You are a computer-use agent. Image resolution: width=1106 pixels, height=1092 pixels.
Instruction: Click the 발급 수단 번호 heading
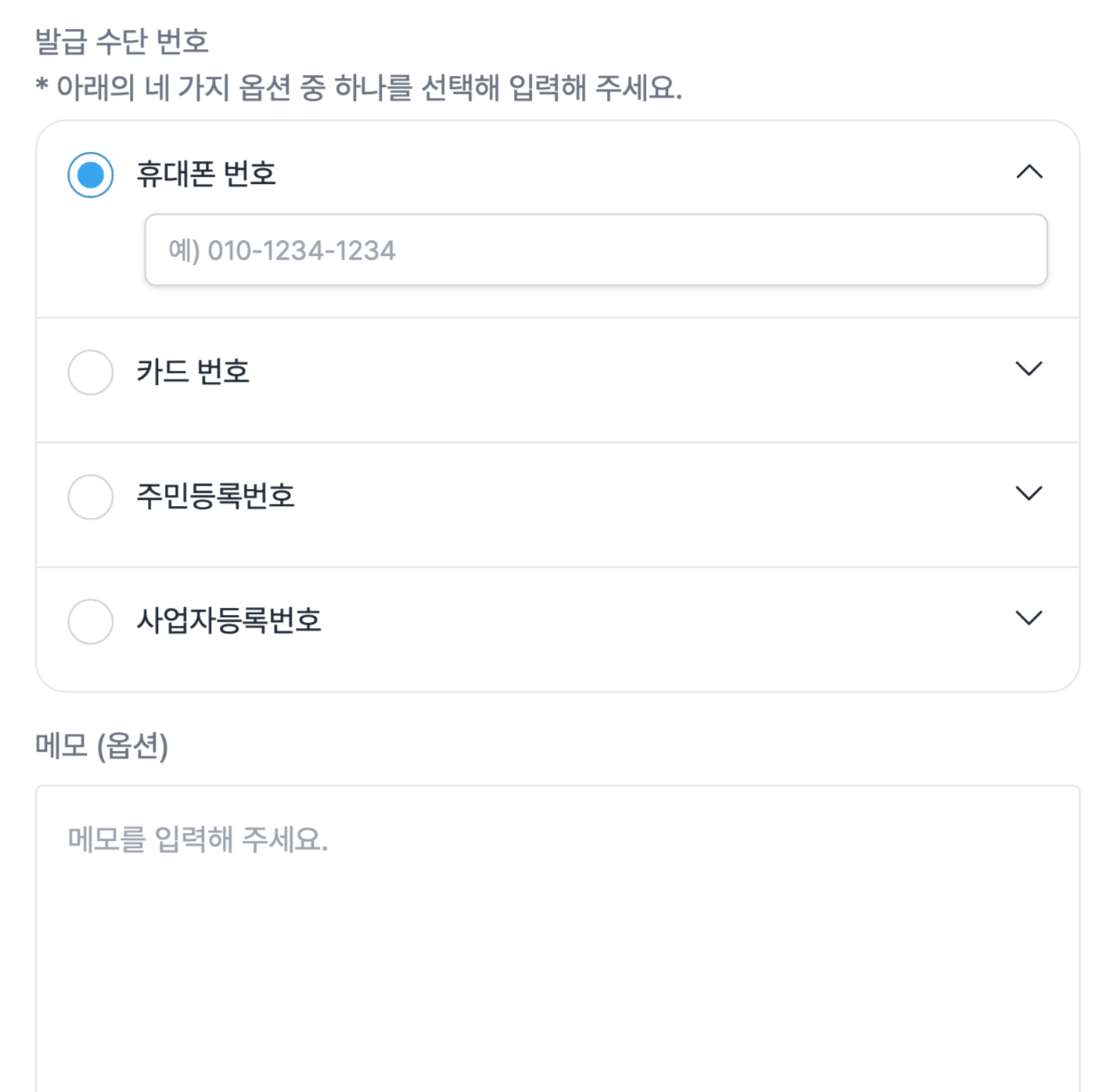(x=122, y=41)
